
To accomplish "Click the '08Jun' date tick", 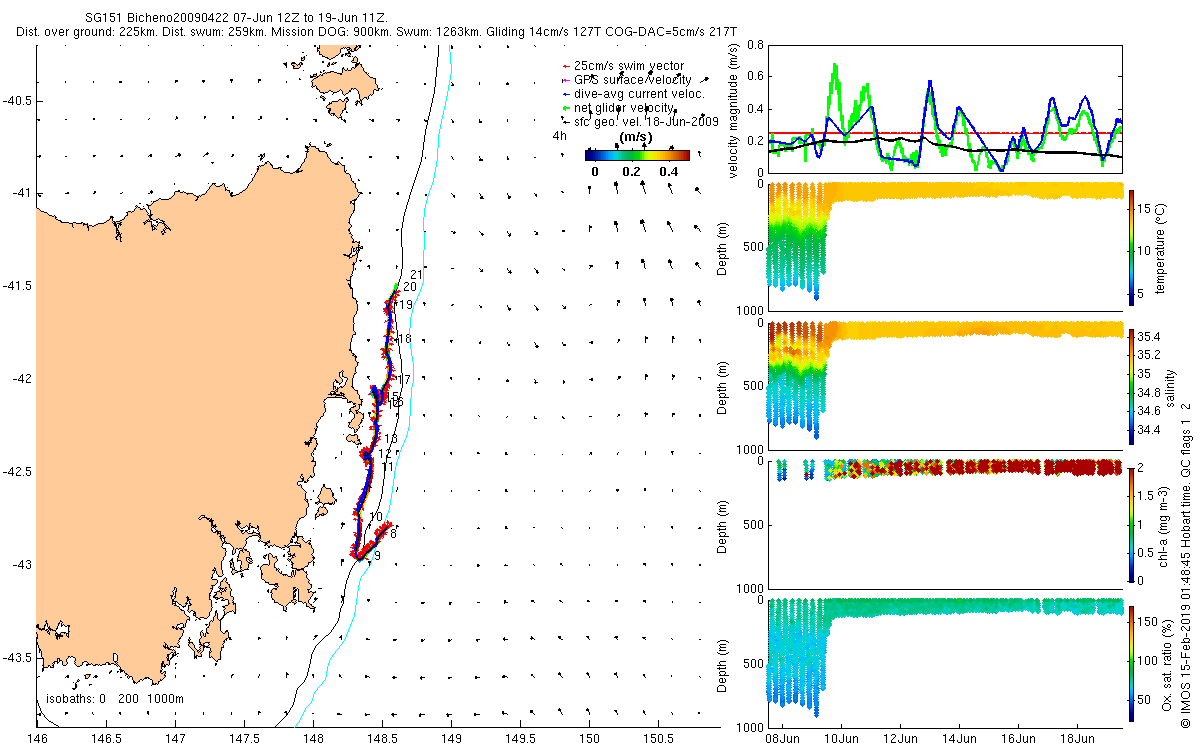I will pyautogui.click(x=781, y=738).
